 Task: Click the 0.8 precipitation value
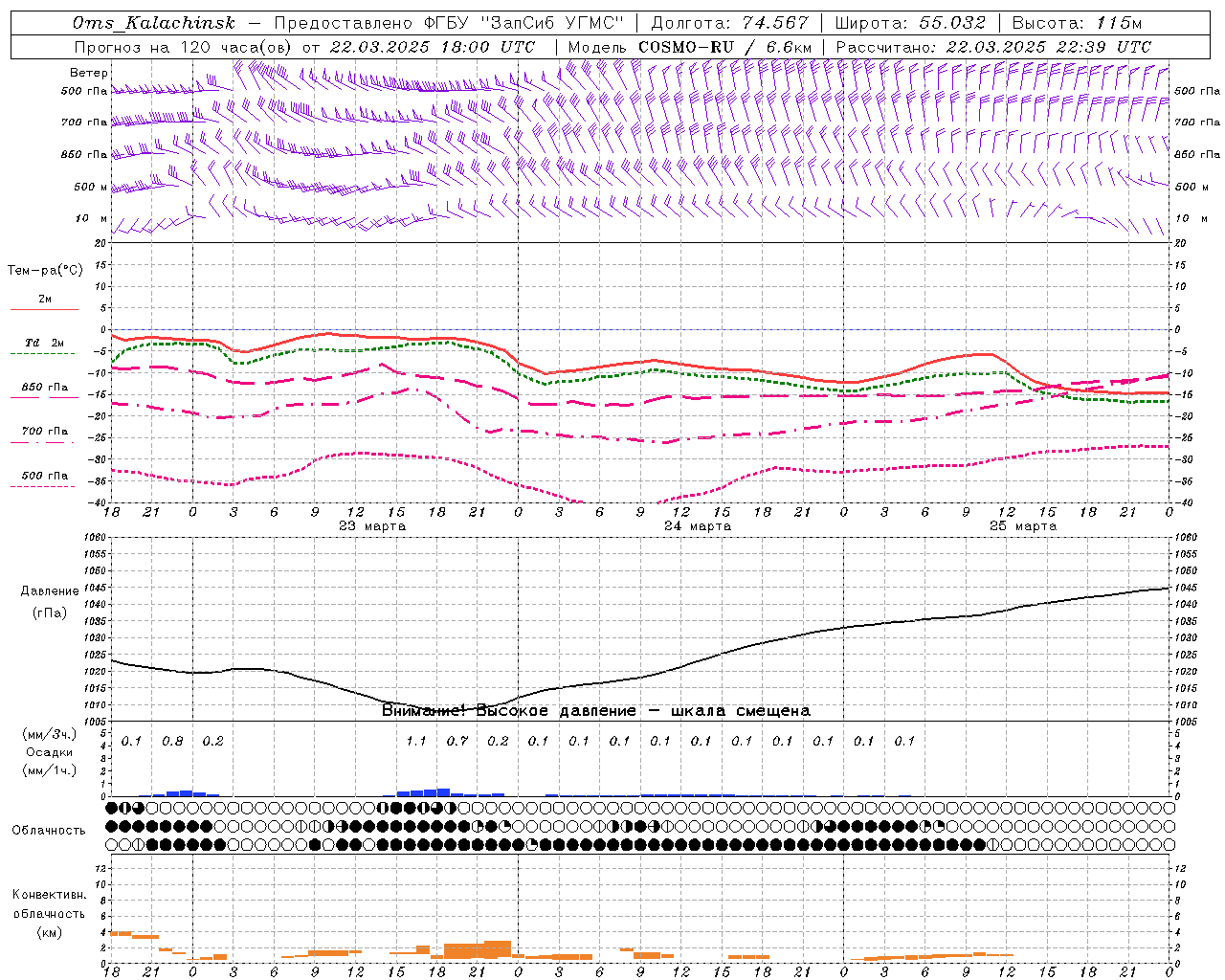click(x=172, y=741)
